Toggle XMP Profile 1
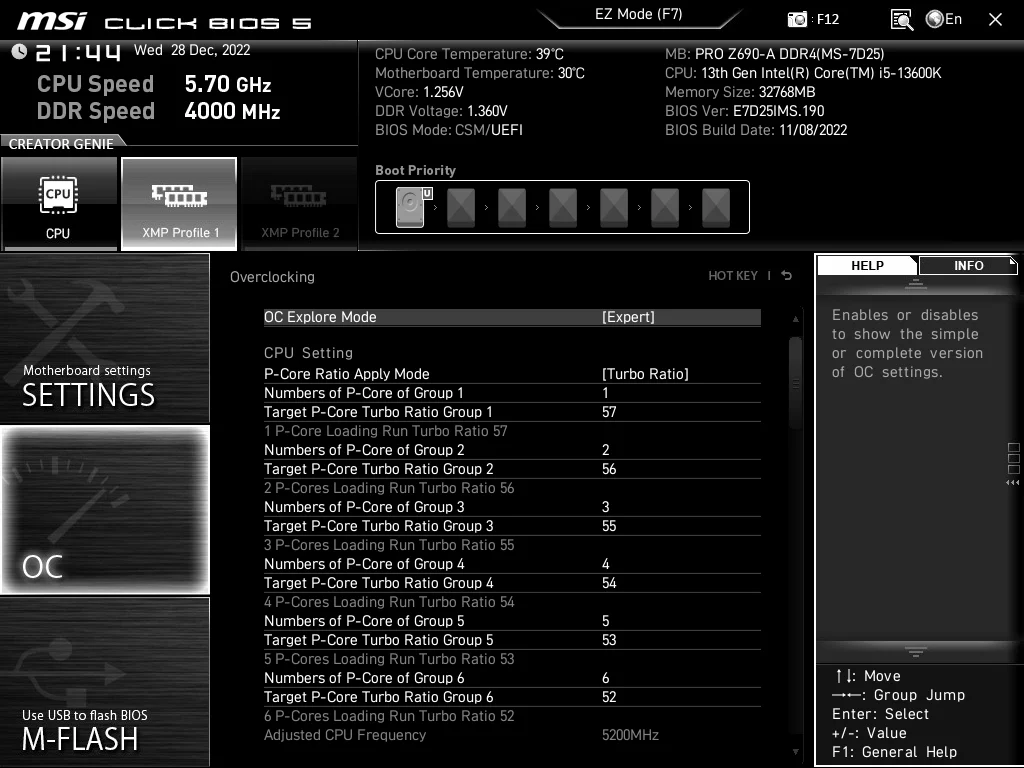 pyautogui.click(x=179, y=204)
